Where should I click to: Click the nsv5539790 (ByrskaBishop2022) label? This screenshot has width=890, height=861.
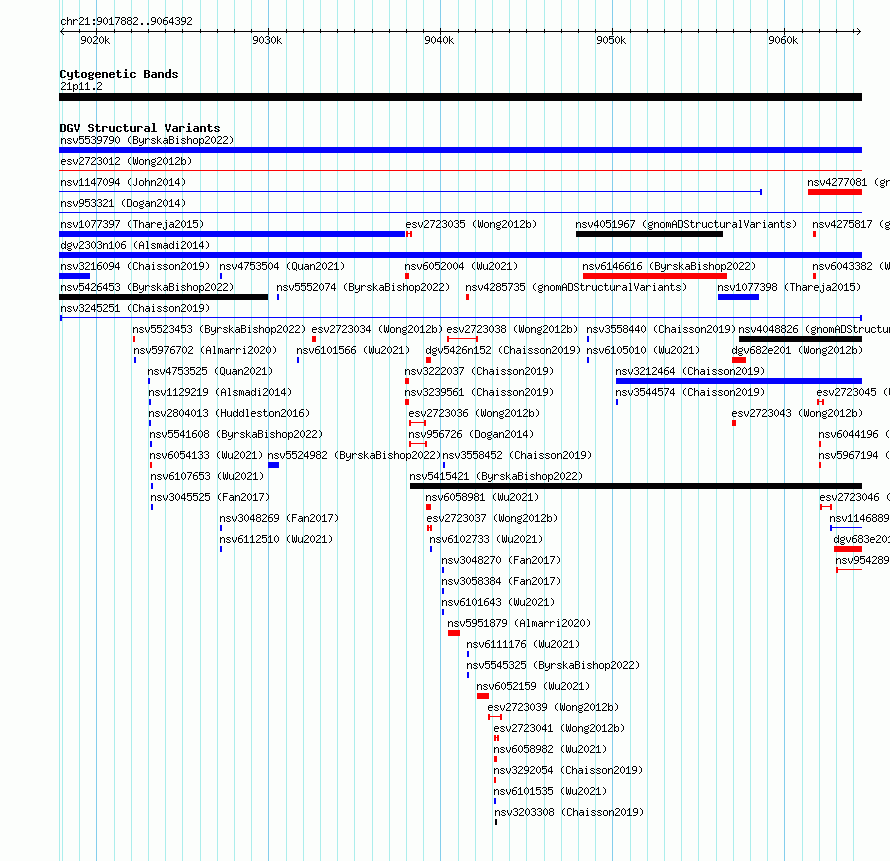pos(147,140)
